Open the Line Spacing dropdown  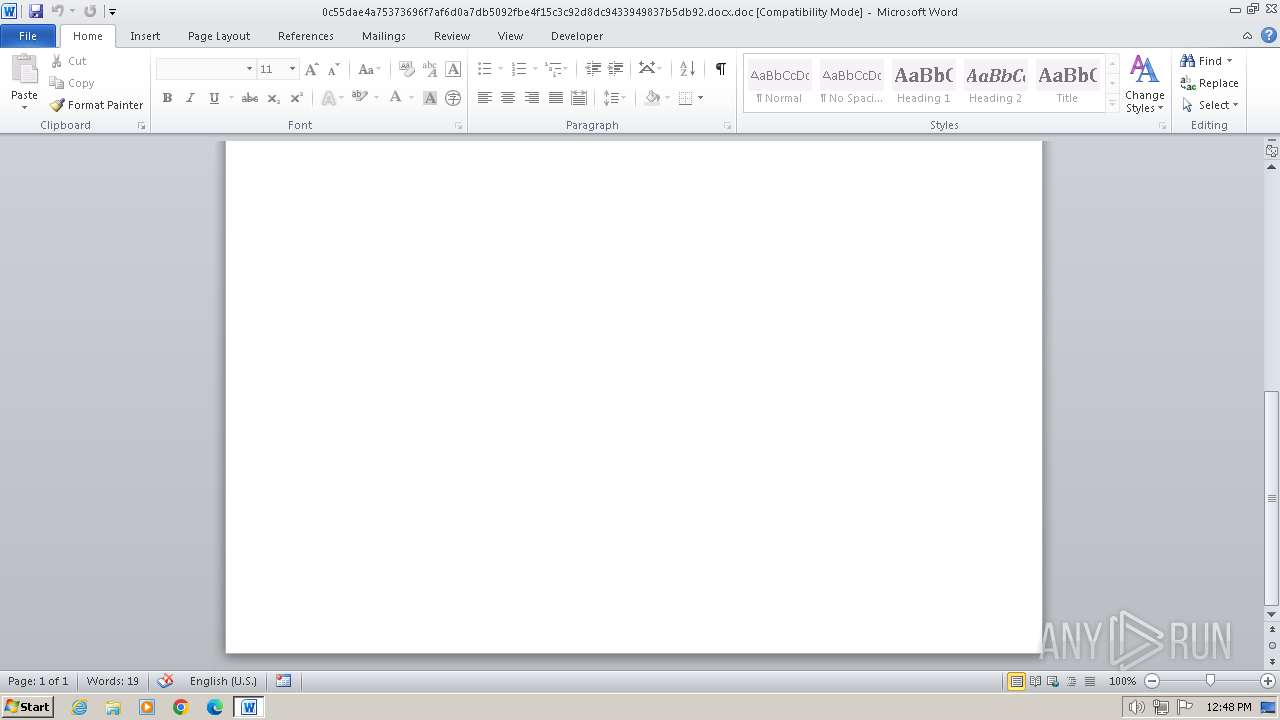pos(614,98)
